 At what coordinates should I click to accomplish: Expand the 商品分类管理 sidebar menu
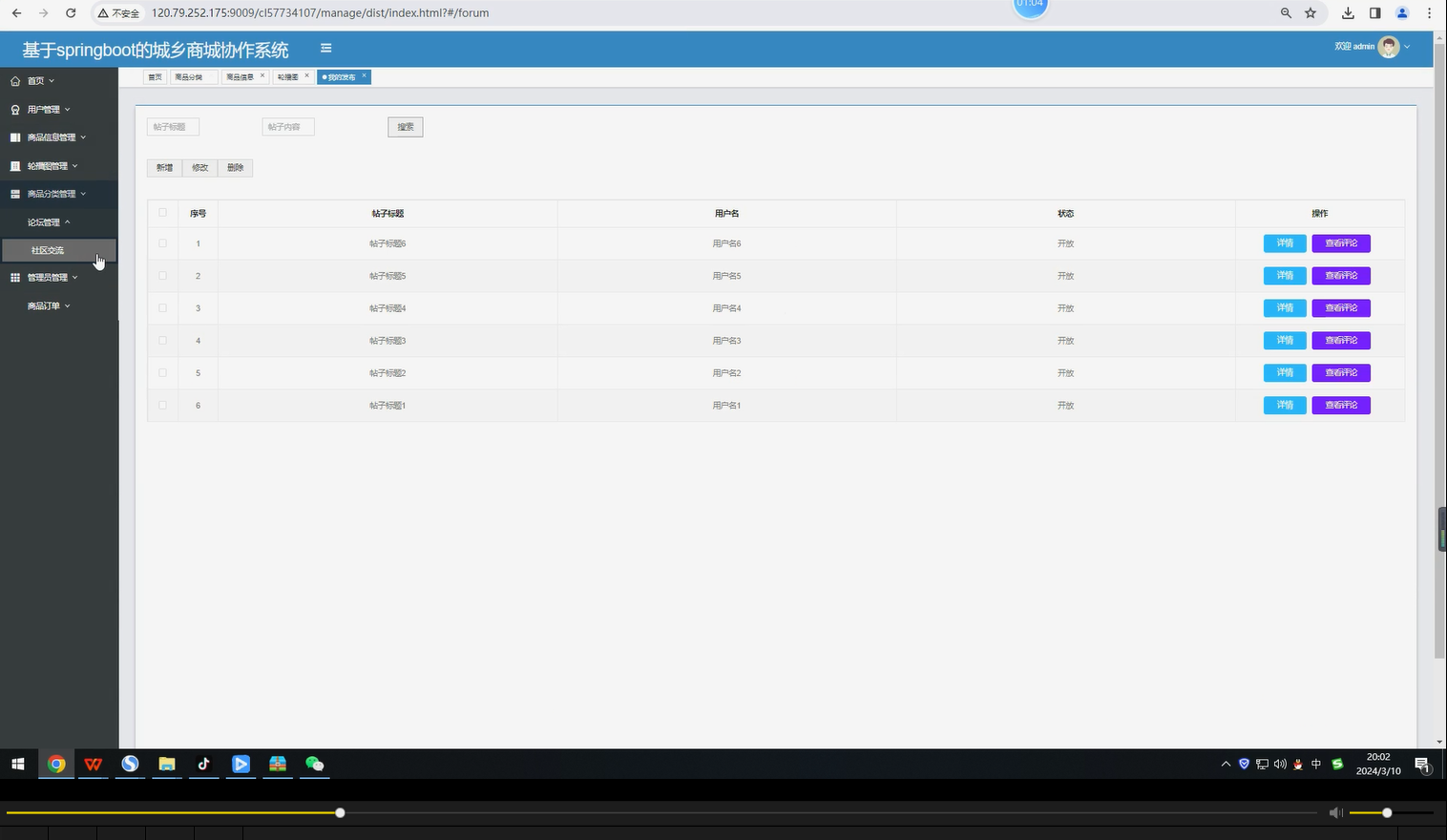pos(59,194)
